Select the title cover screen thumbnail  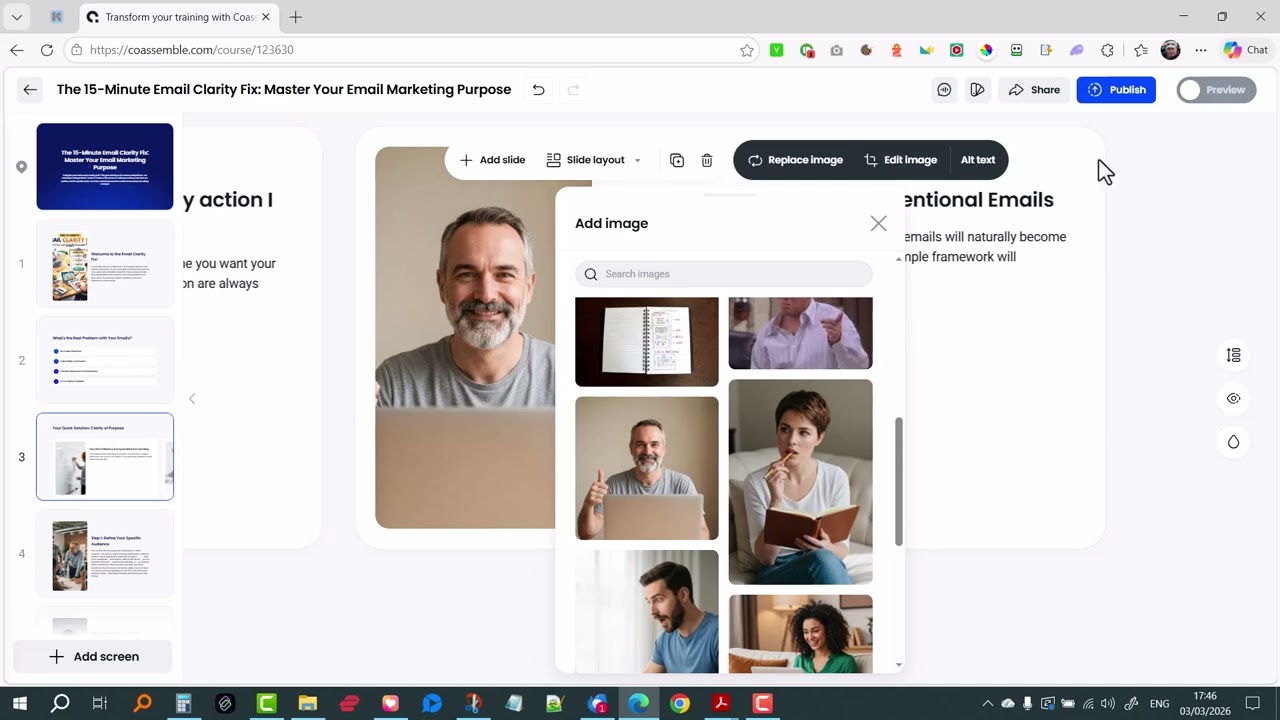click(x=105, y=167)
